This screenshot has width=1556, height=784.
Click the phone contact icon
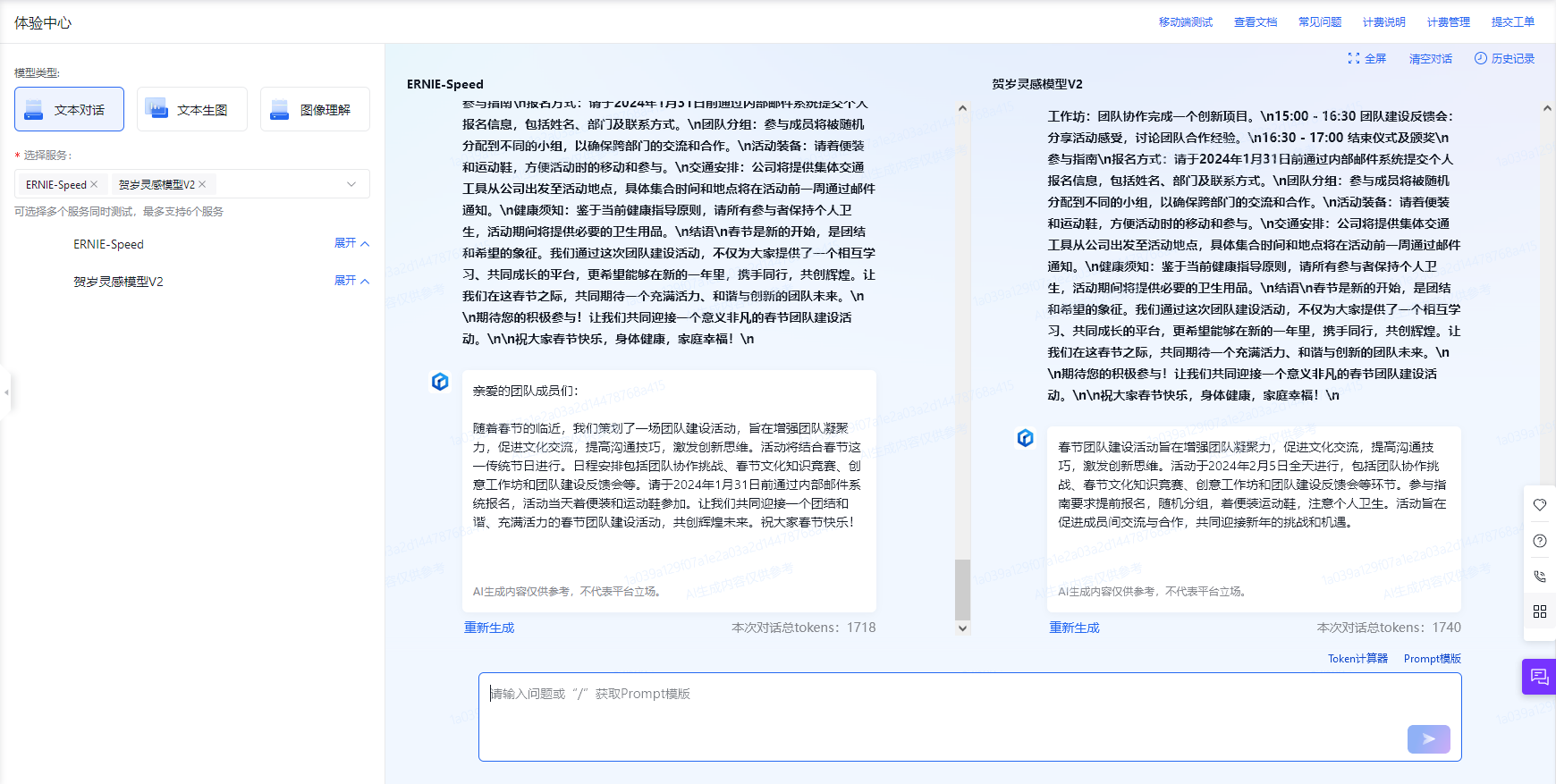coord(1540,577)
